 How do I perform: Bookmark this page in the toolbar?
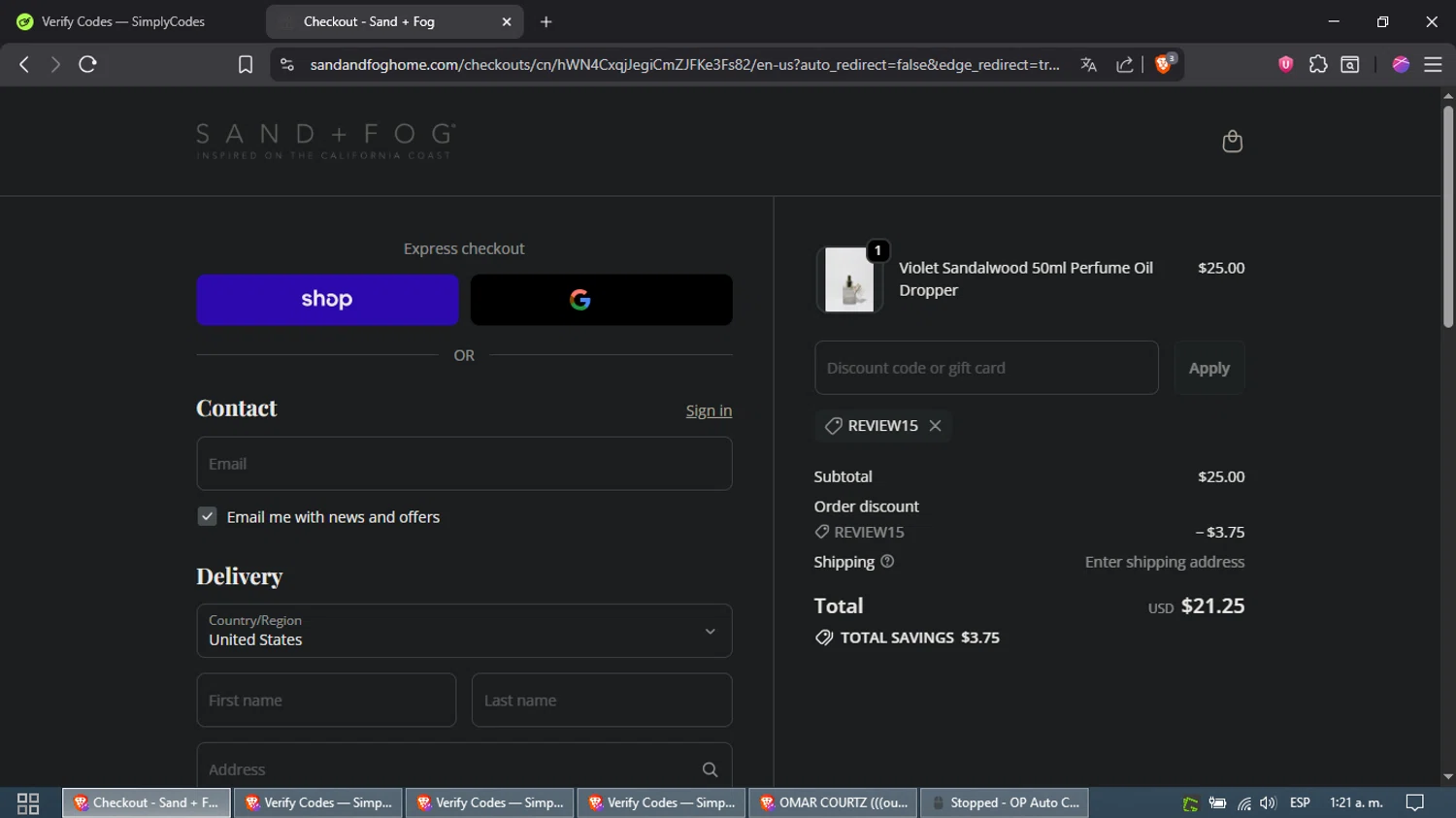[246, 64]
